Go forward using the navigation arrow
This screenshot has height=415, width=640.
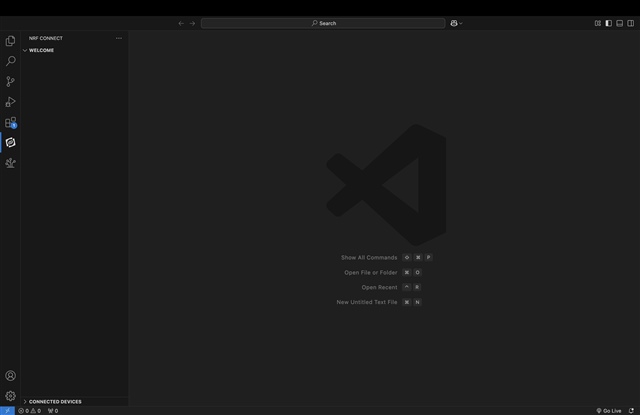192,23
